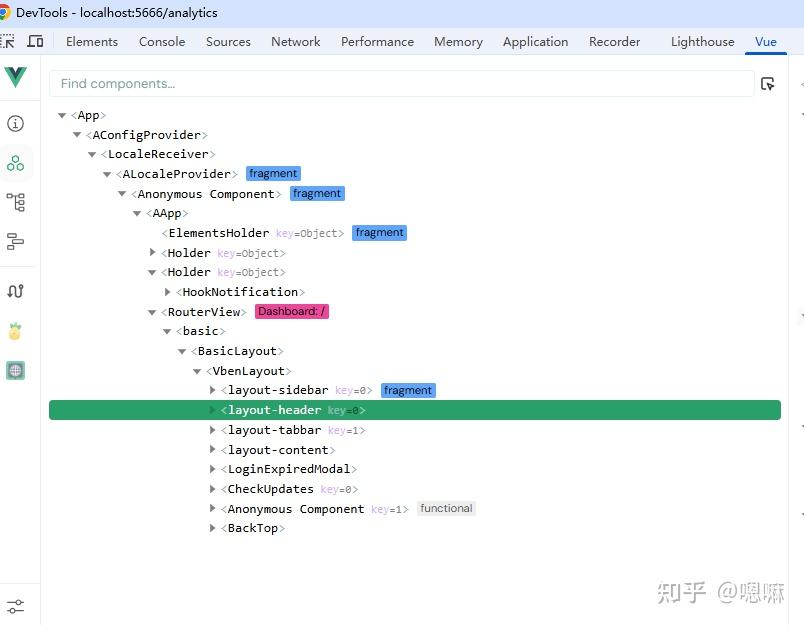804x625 pixels.
Task: Select the RouterView component in the tree
Action: [204, 311]
